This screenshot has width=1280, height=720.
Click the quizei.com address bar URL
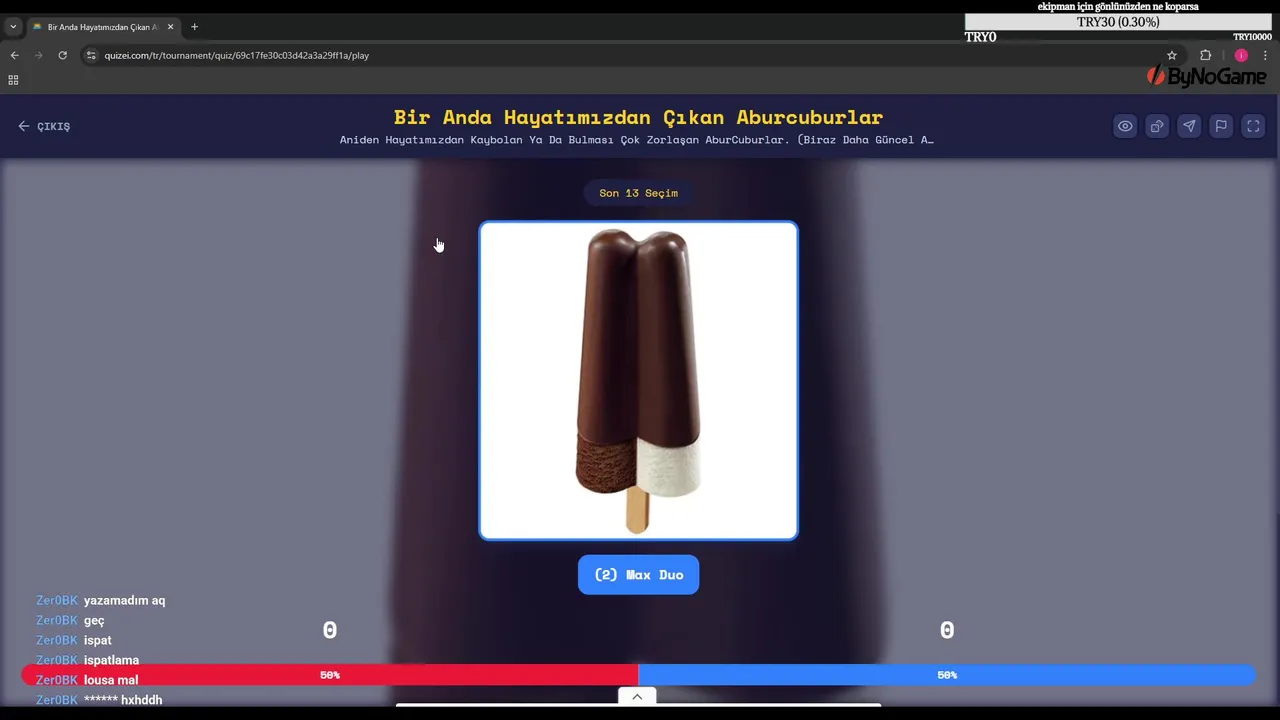(x=237, y=55)
